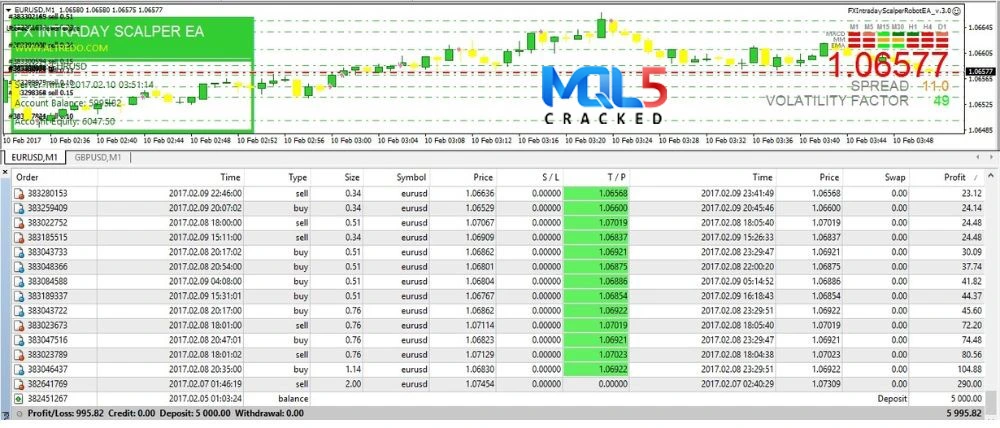Open the EURUSD,M1 chart dropdown triangle
1000x428 pixels.
(8, 10)
